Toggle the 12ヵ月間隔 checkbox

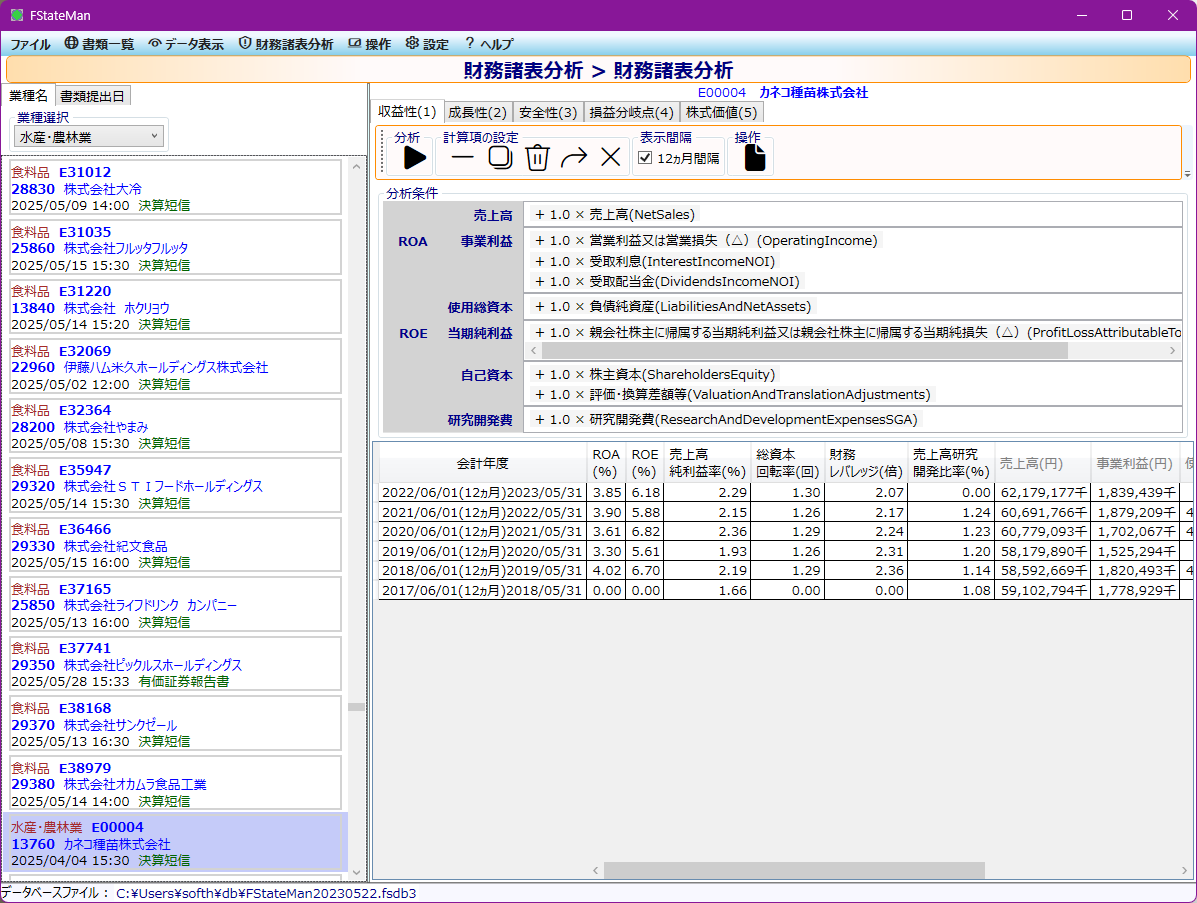pos(645,158)
